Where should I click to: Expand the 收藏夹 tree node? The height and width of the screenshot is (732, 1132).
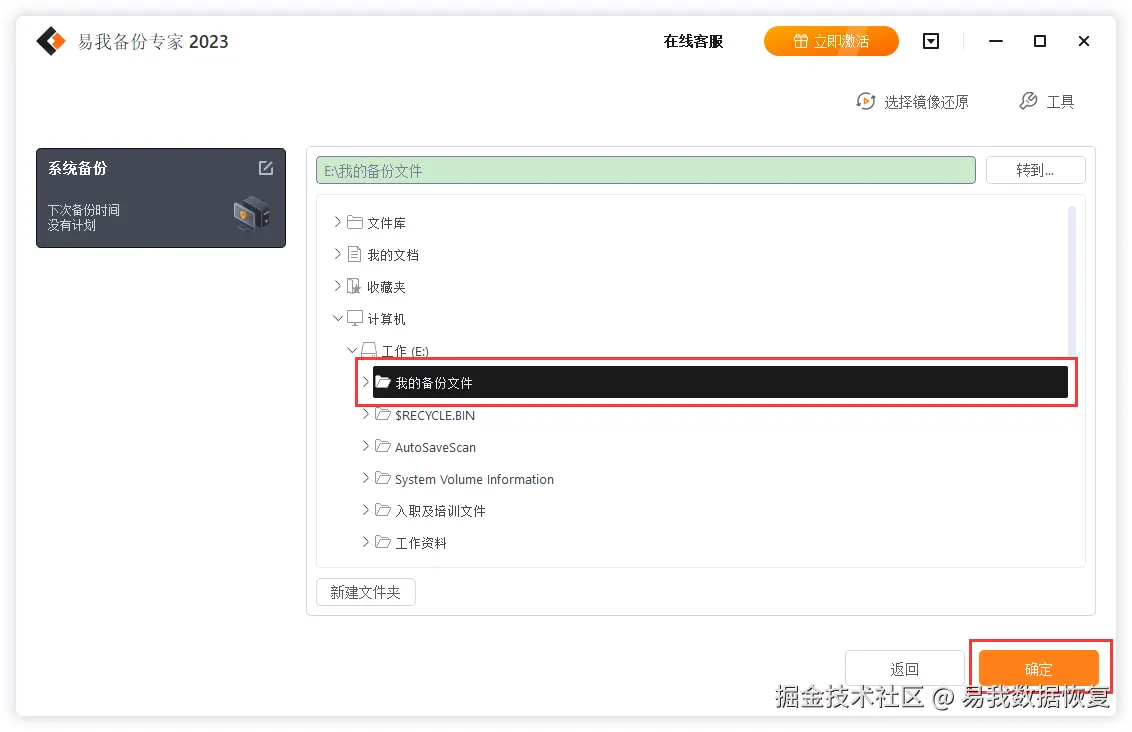[x=337, y=286]
